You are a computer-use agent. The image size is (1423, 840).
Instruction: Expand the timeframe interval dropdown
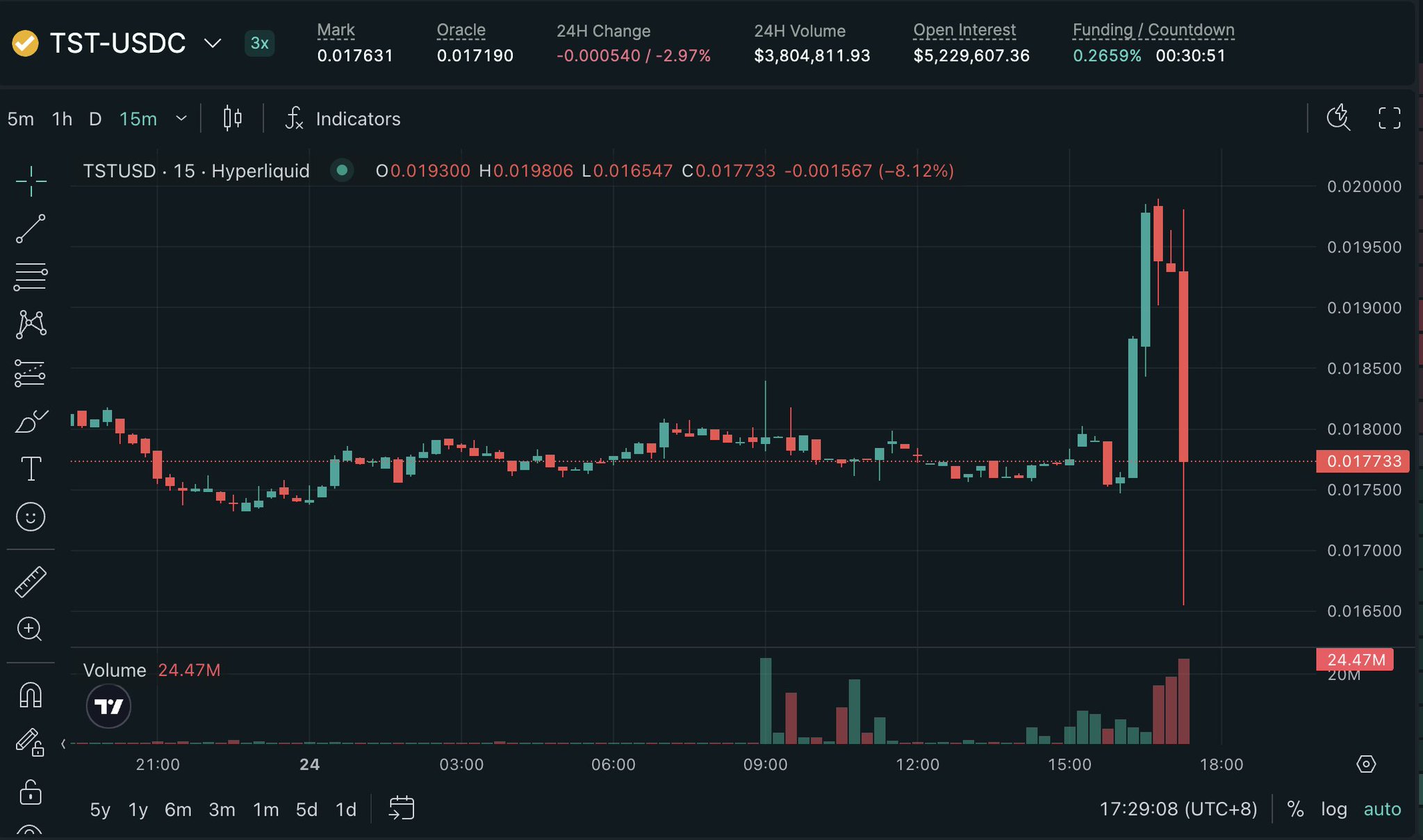[181, 119]
